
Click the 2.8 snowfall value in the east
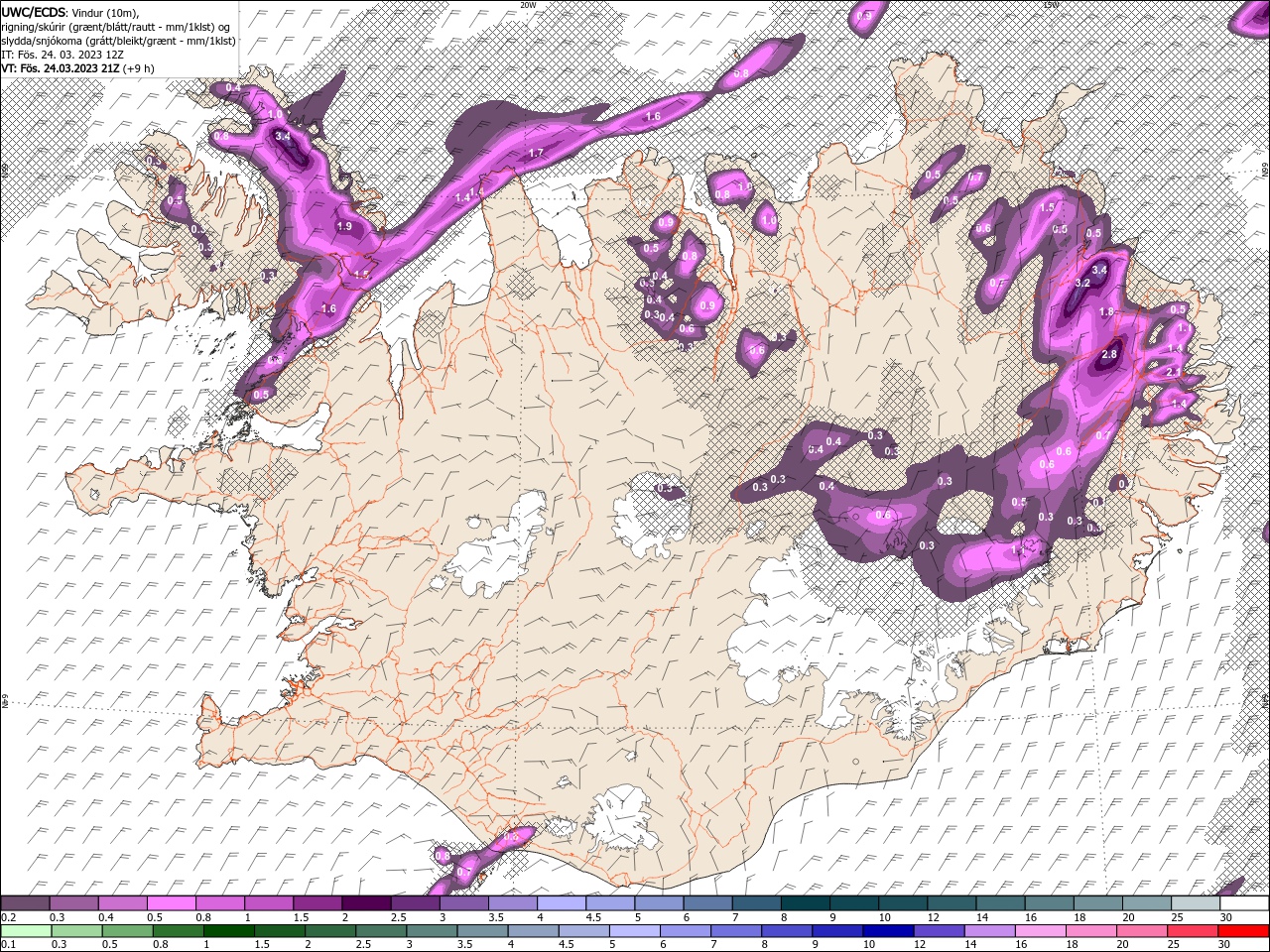pyautogui.click(x=1109, y=354)
